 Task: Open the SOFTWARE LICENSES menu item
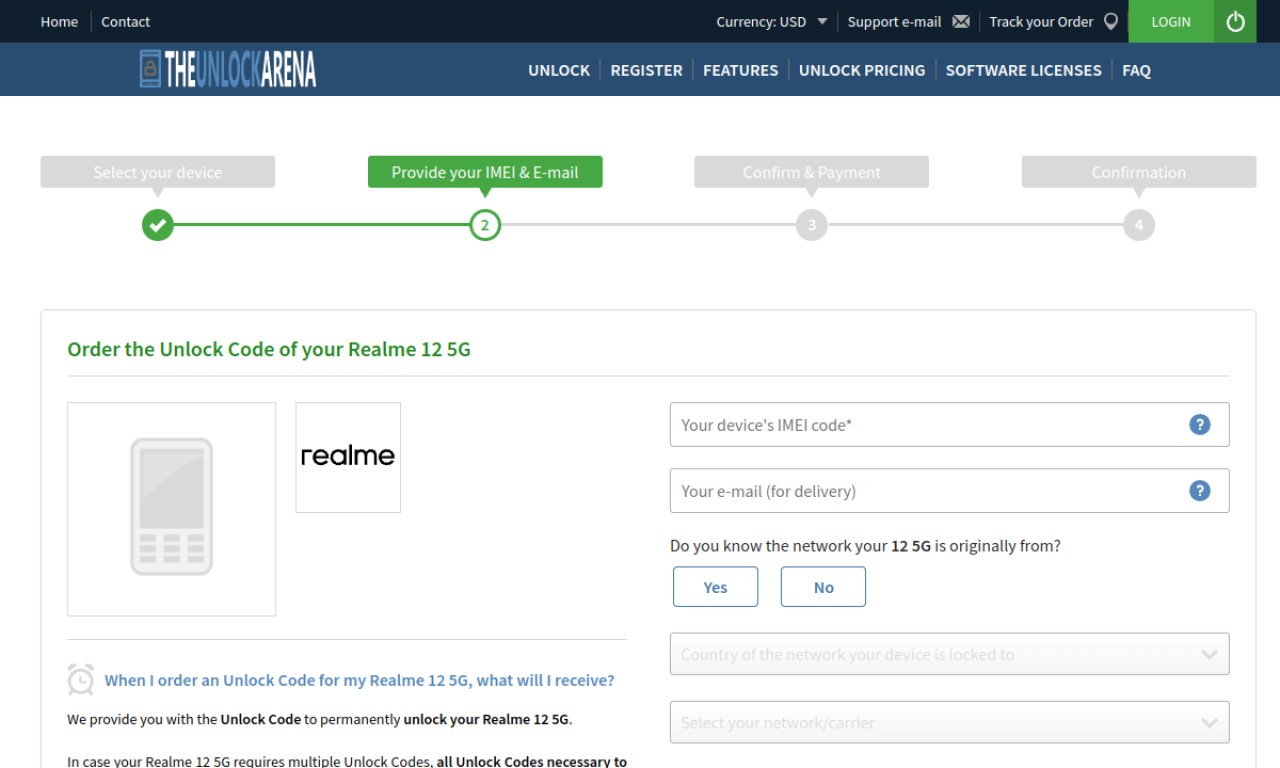tap(1023, 70)
